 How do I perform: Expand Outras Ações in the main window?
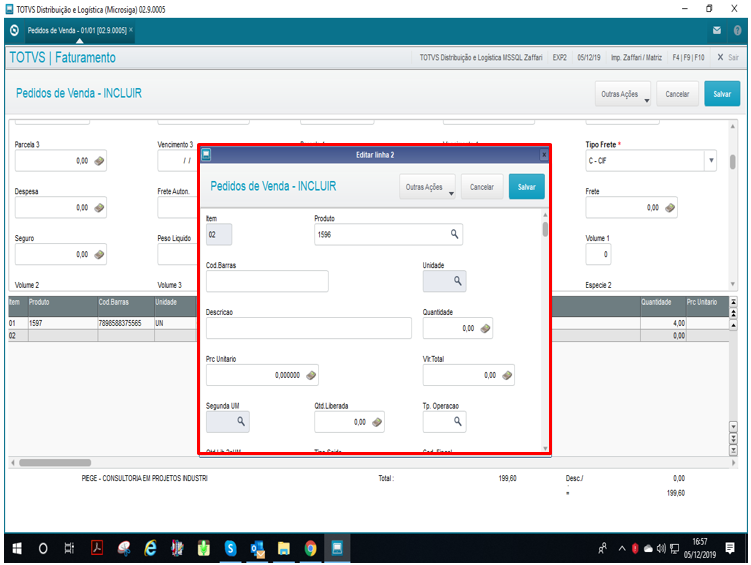coord(624,94)
